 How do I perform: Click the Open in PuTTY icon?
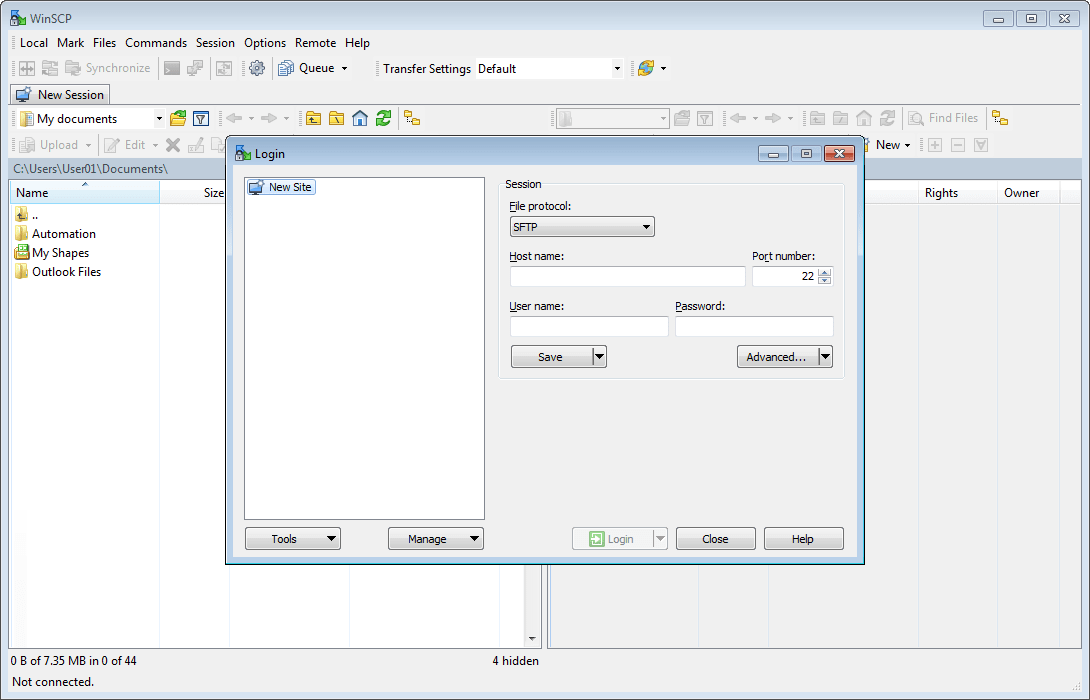click(x=195, y=68)
